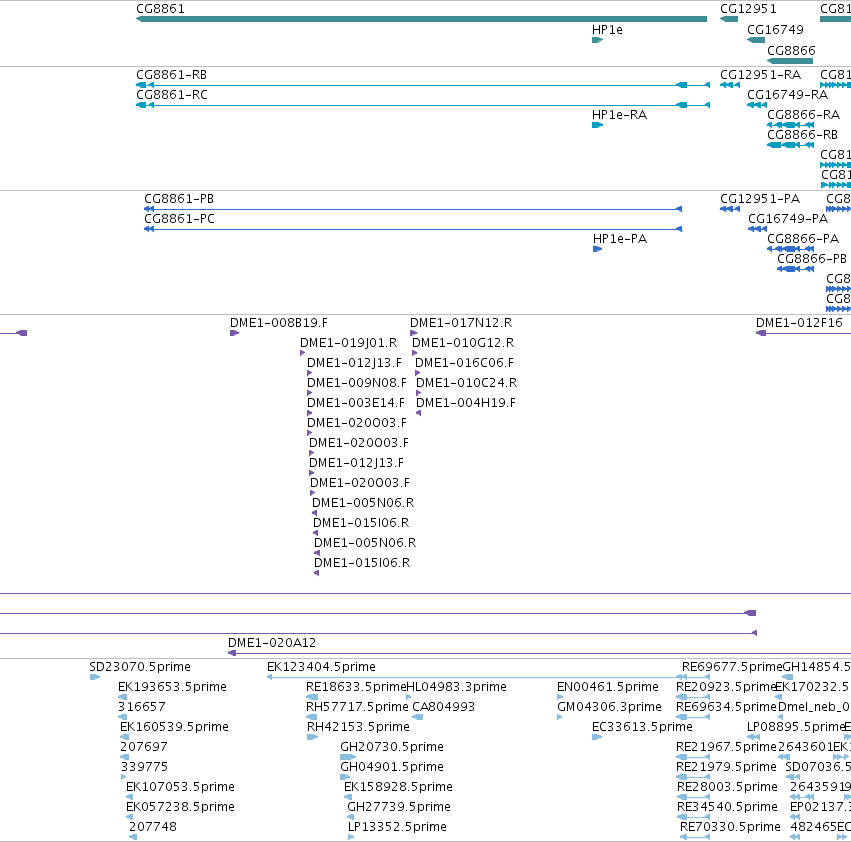Image resolution: width=851 pixels, height=842 pixels.
Task: Open protein CG12951-PA
Action: 760,199
